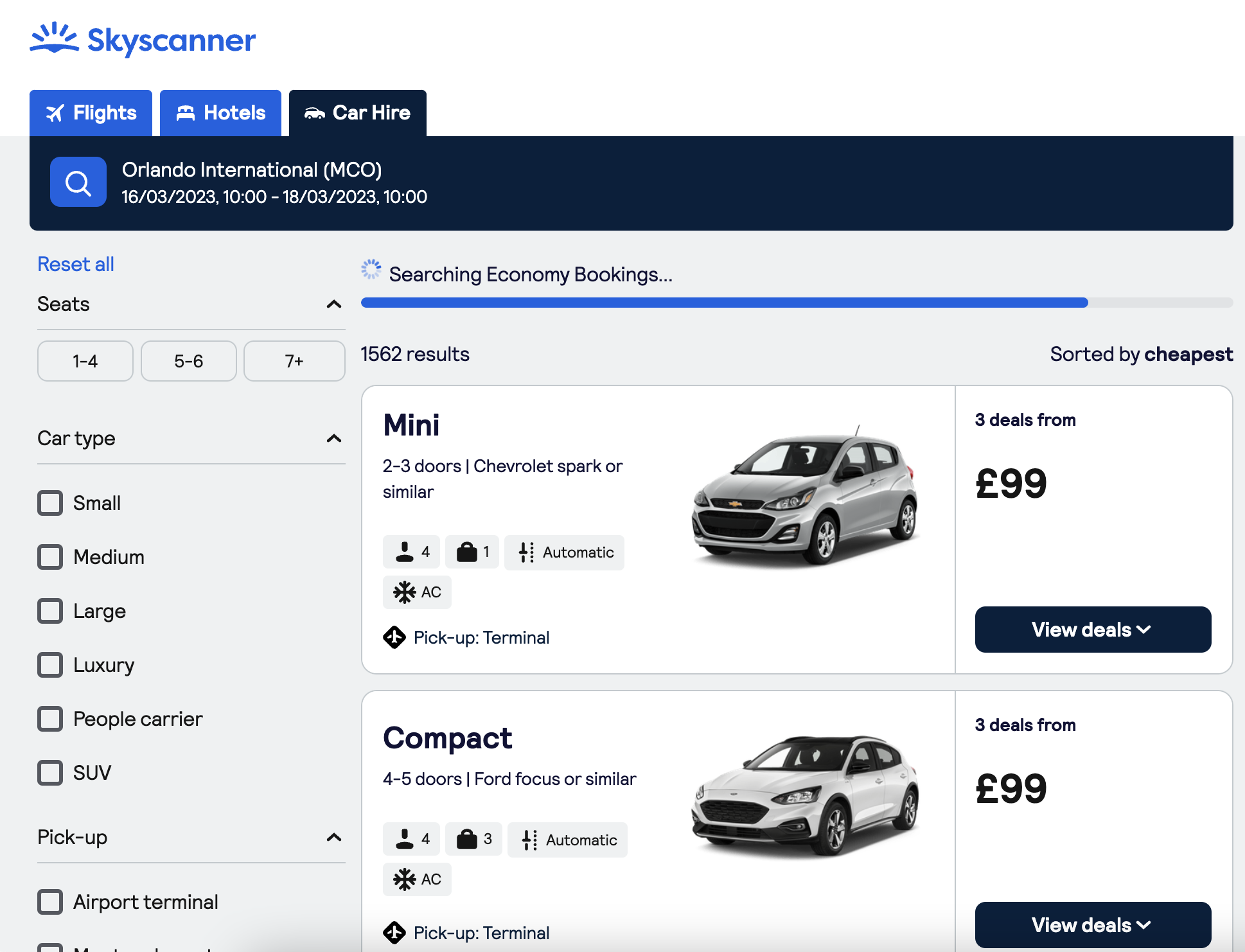The image size is (1245, 952).
Task: Click the transmission icon on Compact card
Action: pyautogui.click(x=530, y=840)
